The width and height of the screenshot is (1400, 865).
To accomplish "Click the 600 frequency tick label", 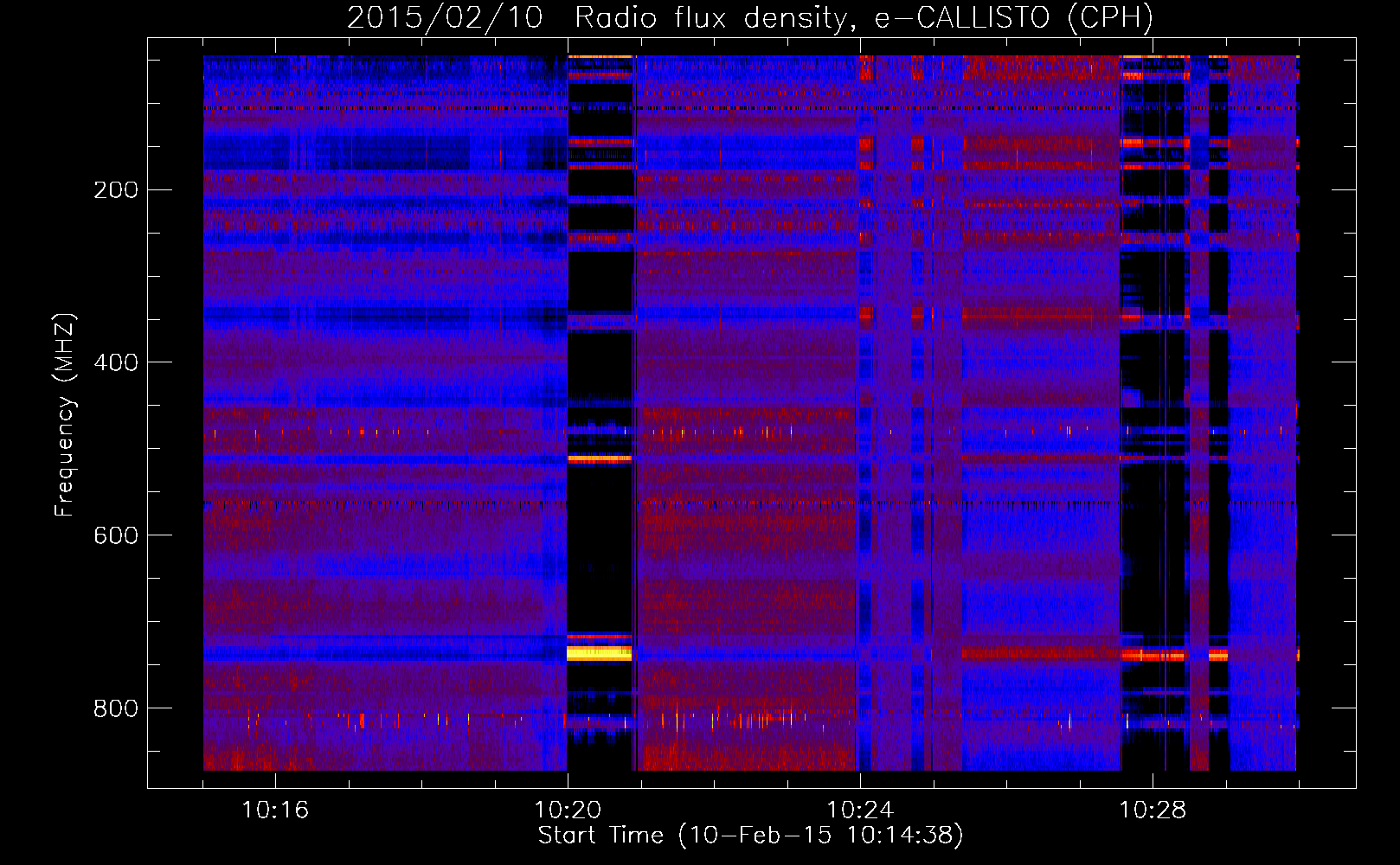I will click(x=116, y=535).
